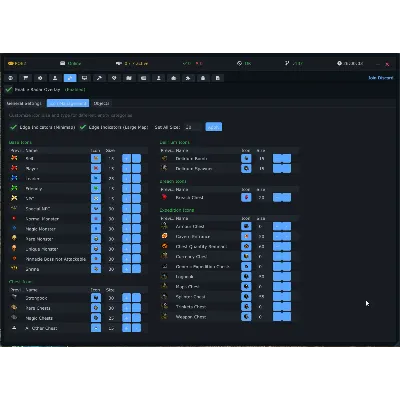Change the icon for Special NPC
Screen dimensions: 400x400
coord(96,208)
